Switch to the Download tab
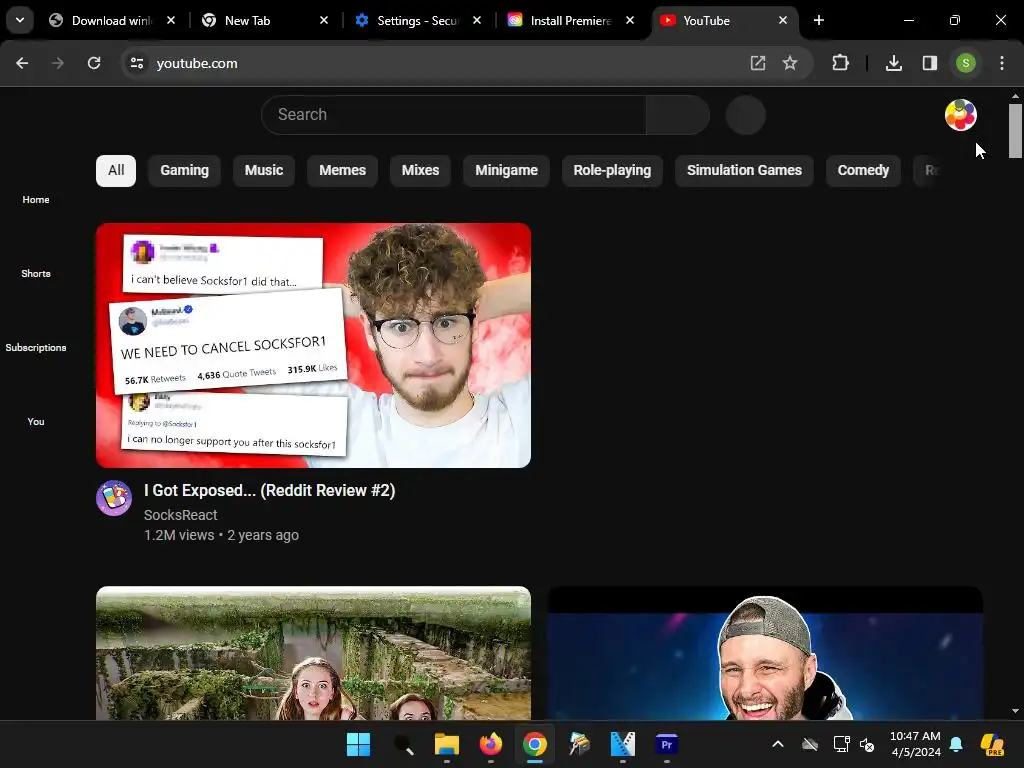The image size is (1024, 768). coord(112,20)
